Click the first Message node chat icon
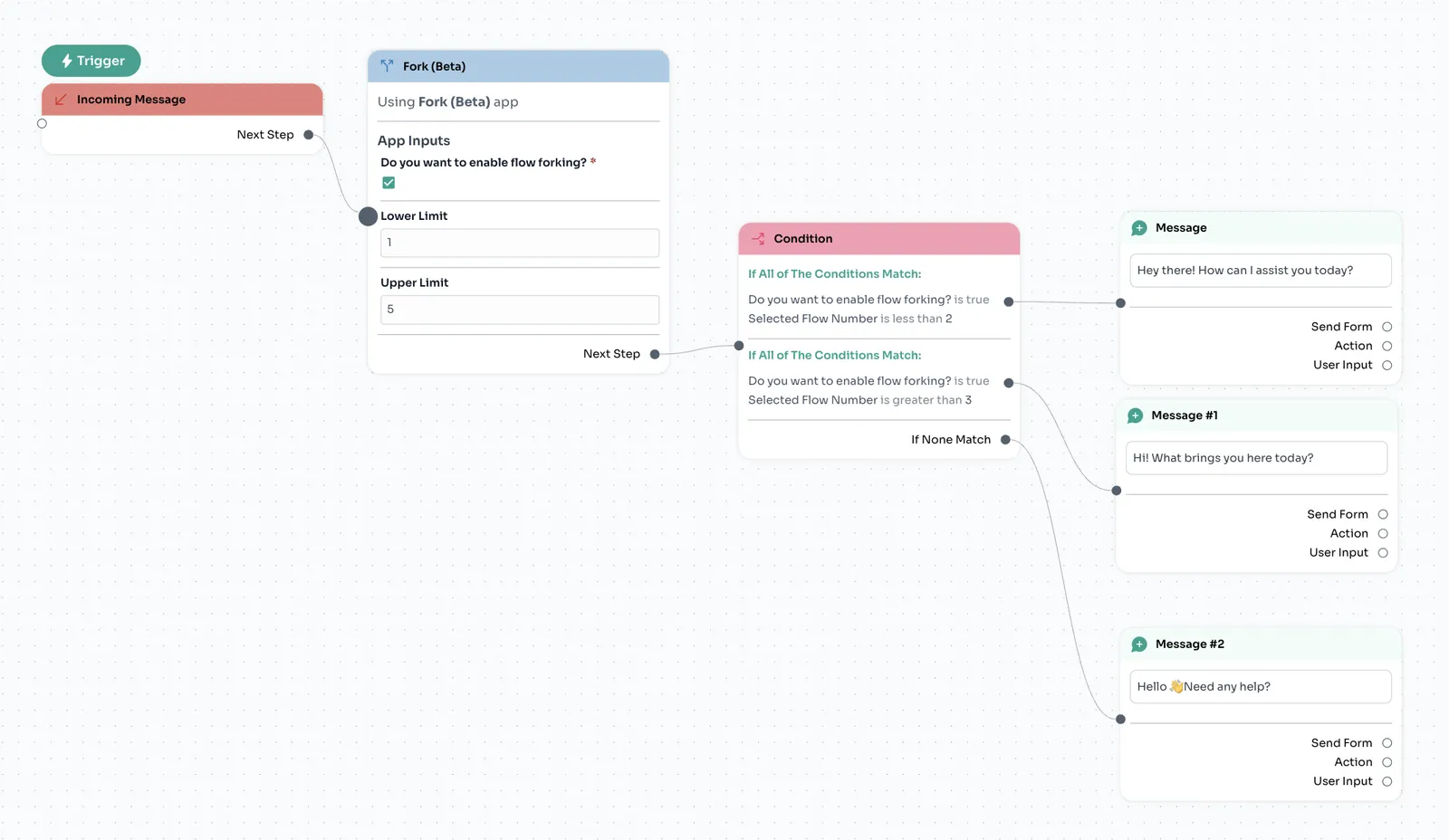This screenshot has width=1449, height=840. point(1139,228)
